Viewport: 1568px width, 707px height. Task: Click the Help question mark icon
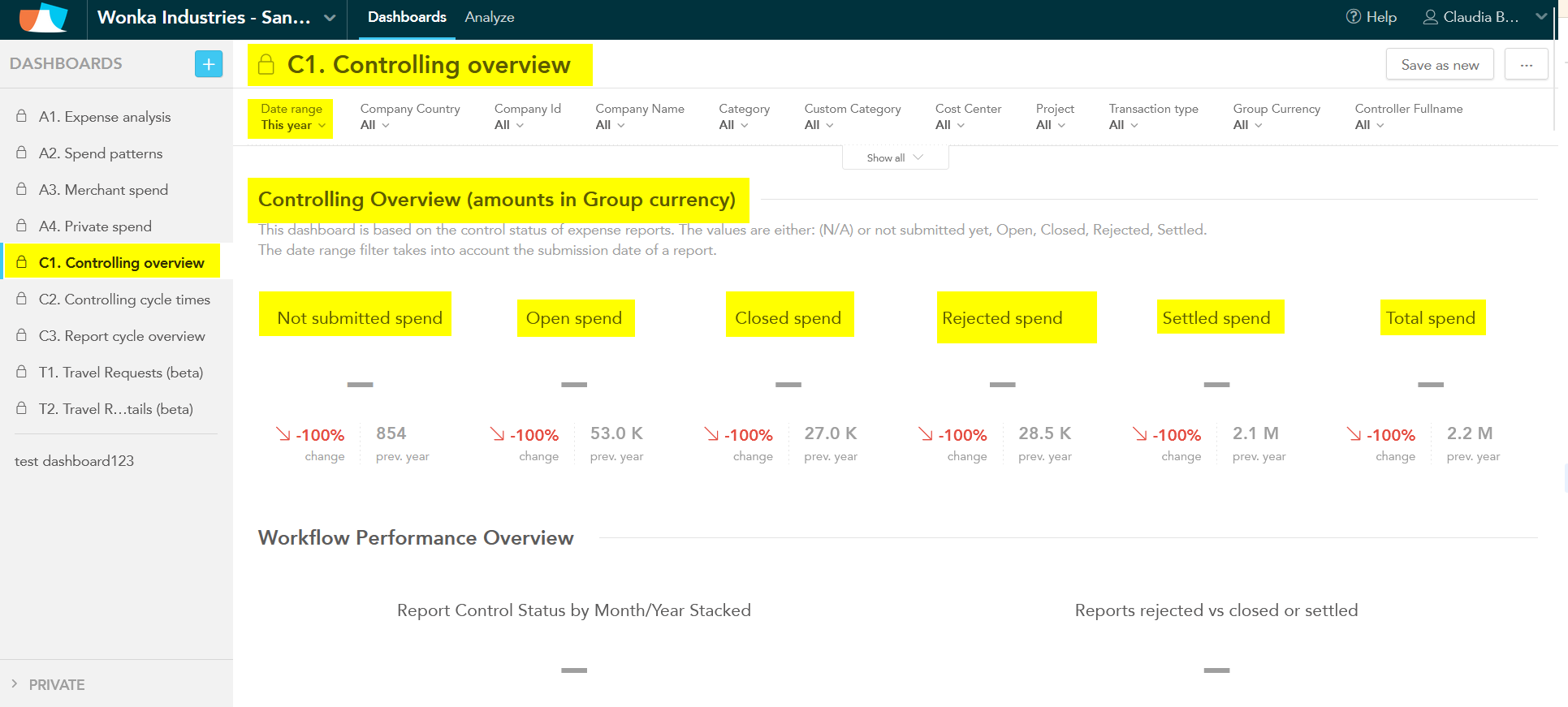[x=1353, y=17]
